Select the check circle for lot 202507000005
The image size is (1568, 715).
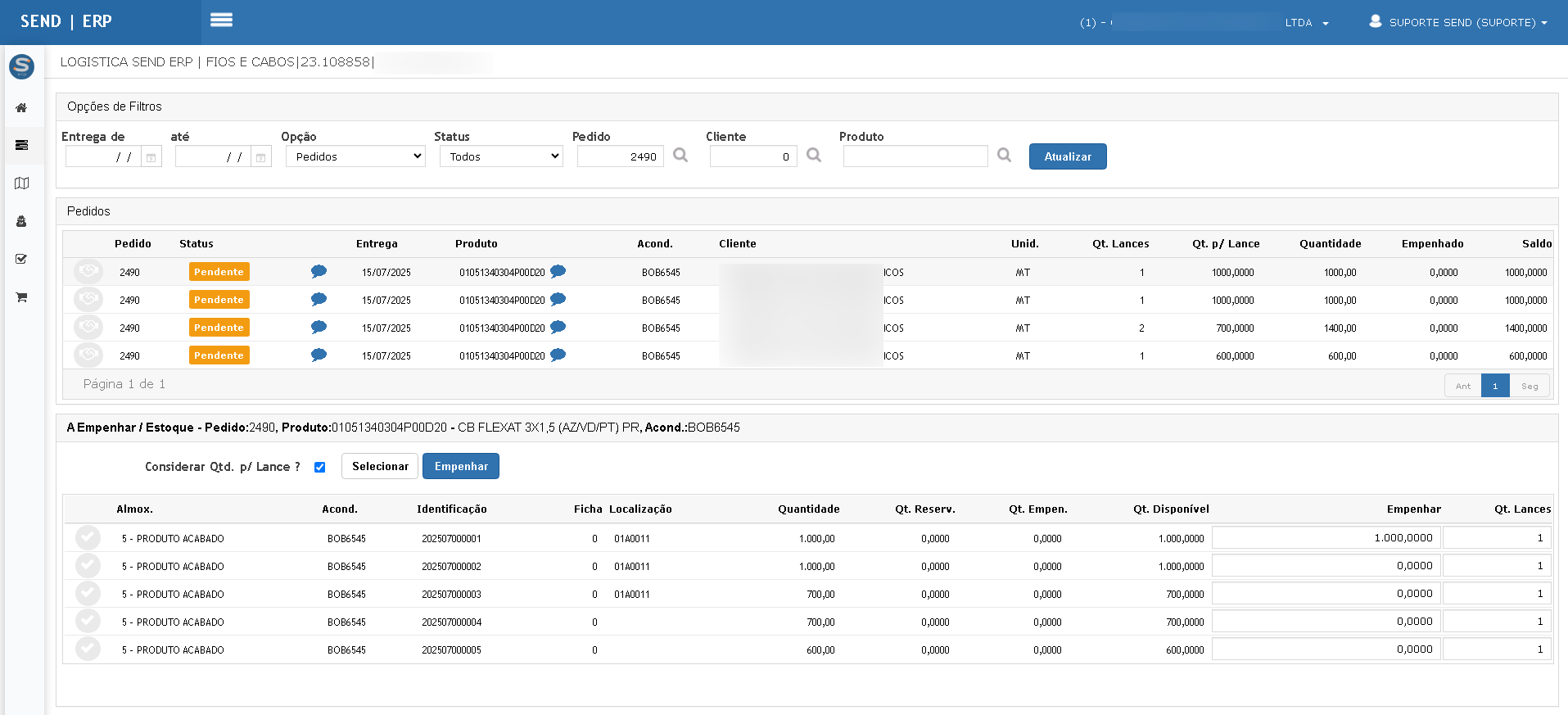pos(88,649)
